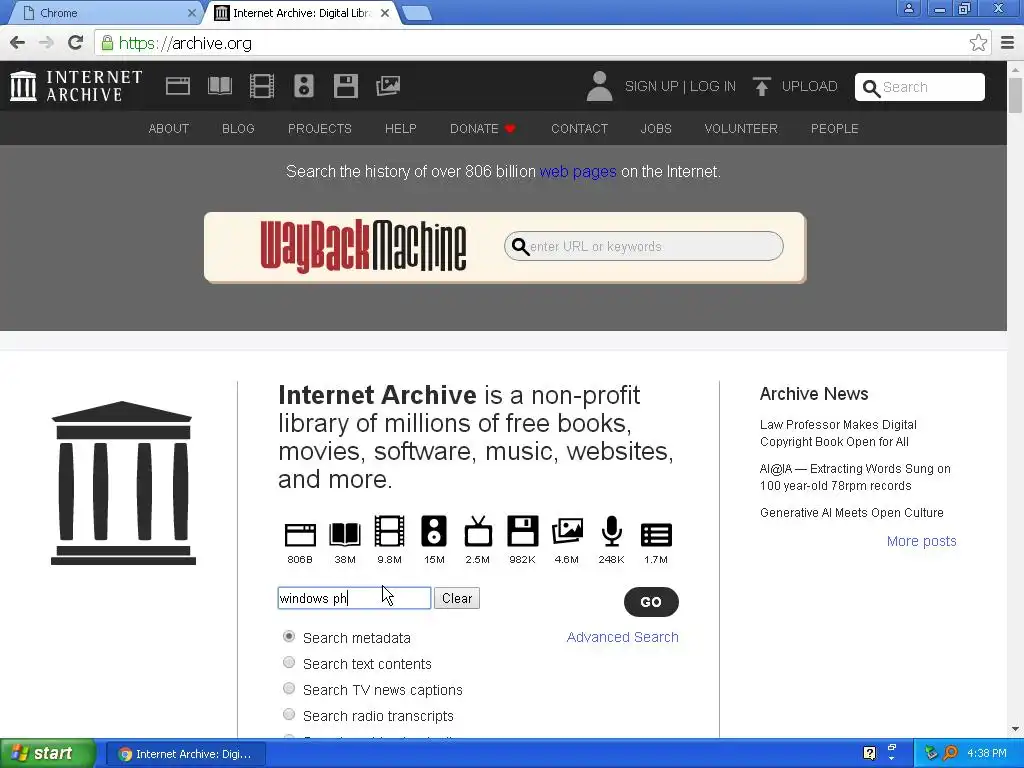
Task: Open the images icon in top navigation
Action: pos(388,86)
